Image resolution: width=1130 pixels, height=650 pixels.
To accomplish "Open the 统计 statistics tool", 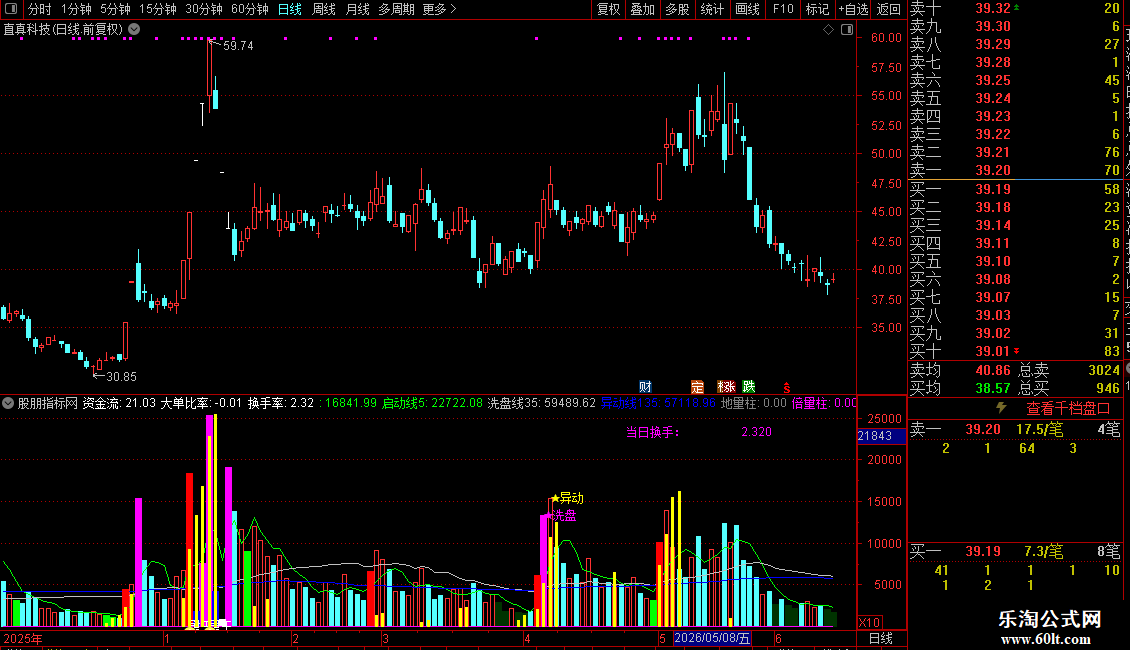I will pyautogui.click(x=712, y=9).
